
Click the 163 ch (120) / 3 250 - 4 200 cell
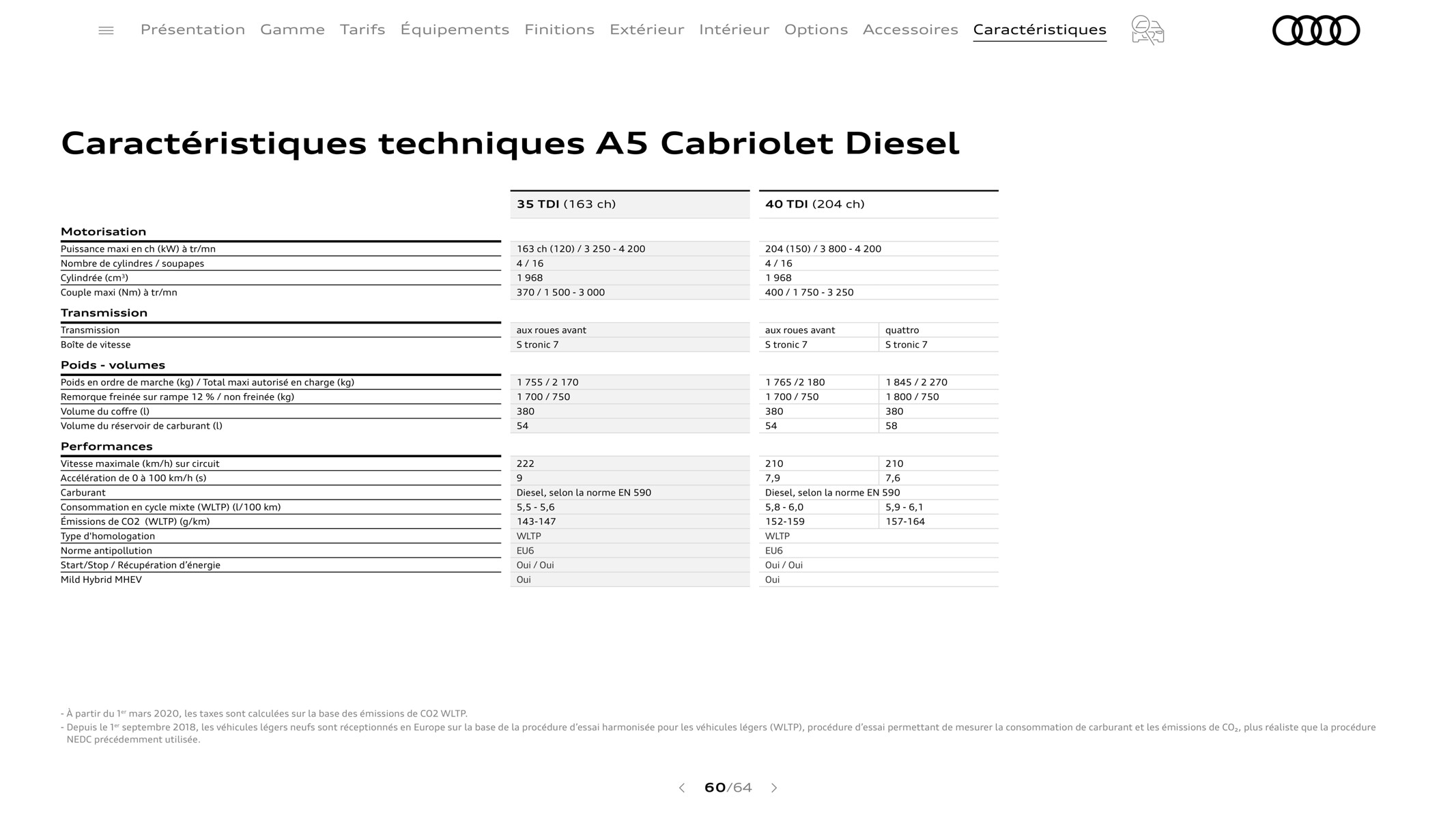coord(630,249)
